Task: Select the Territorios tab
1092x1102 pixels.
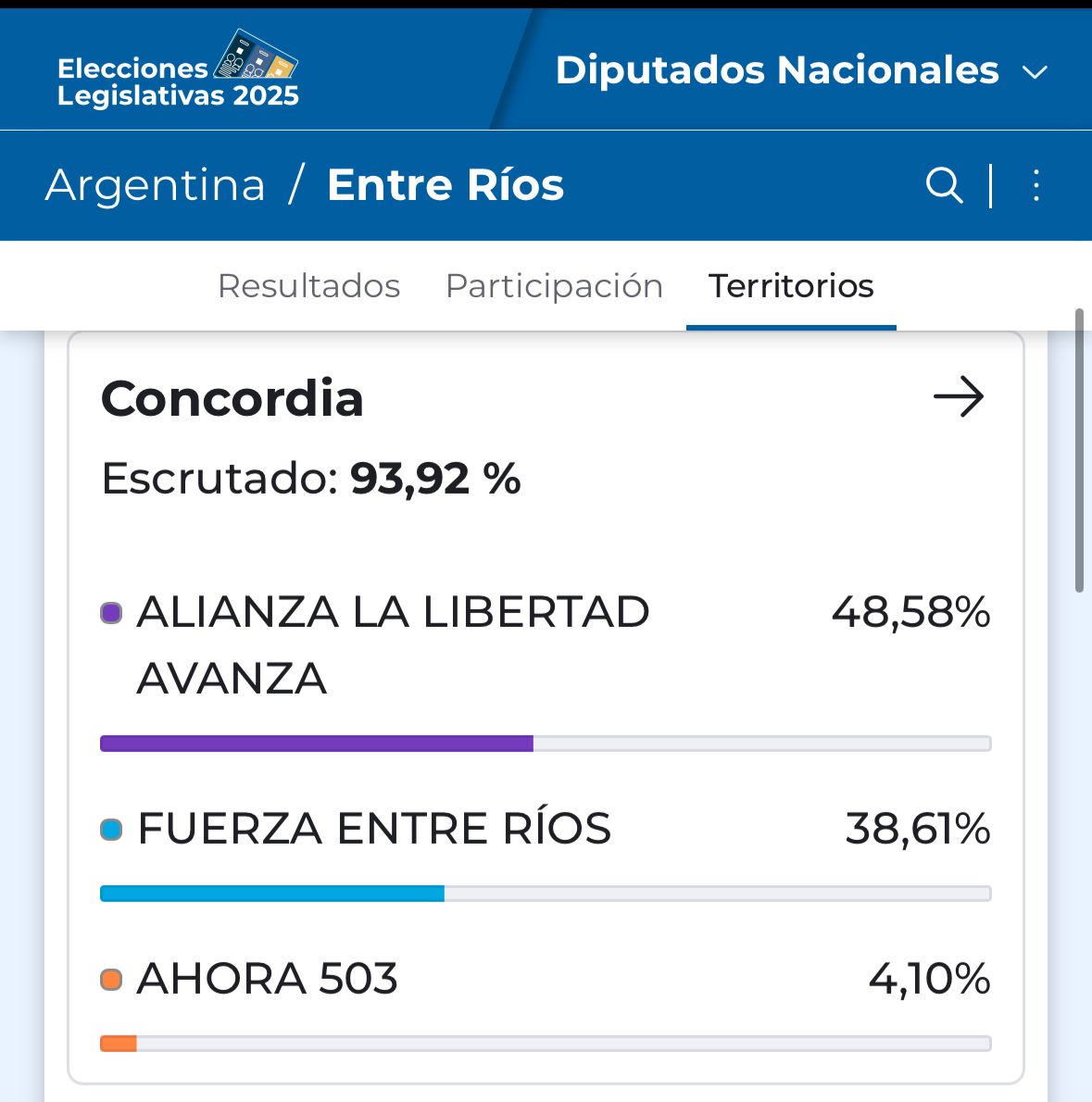Action: (791, 286)
